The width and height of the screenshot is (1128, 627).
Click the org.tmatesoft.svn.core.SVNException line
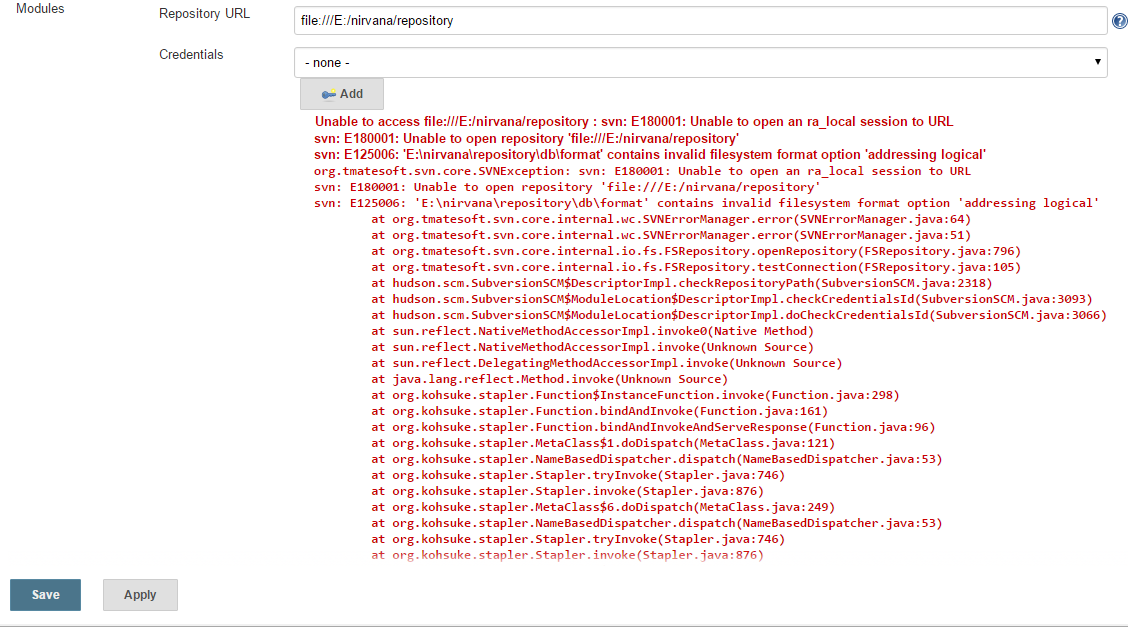tap(642, 171)
